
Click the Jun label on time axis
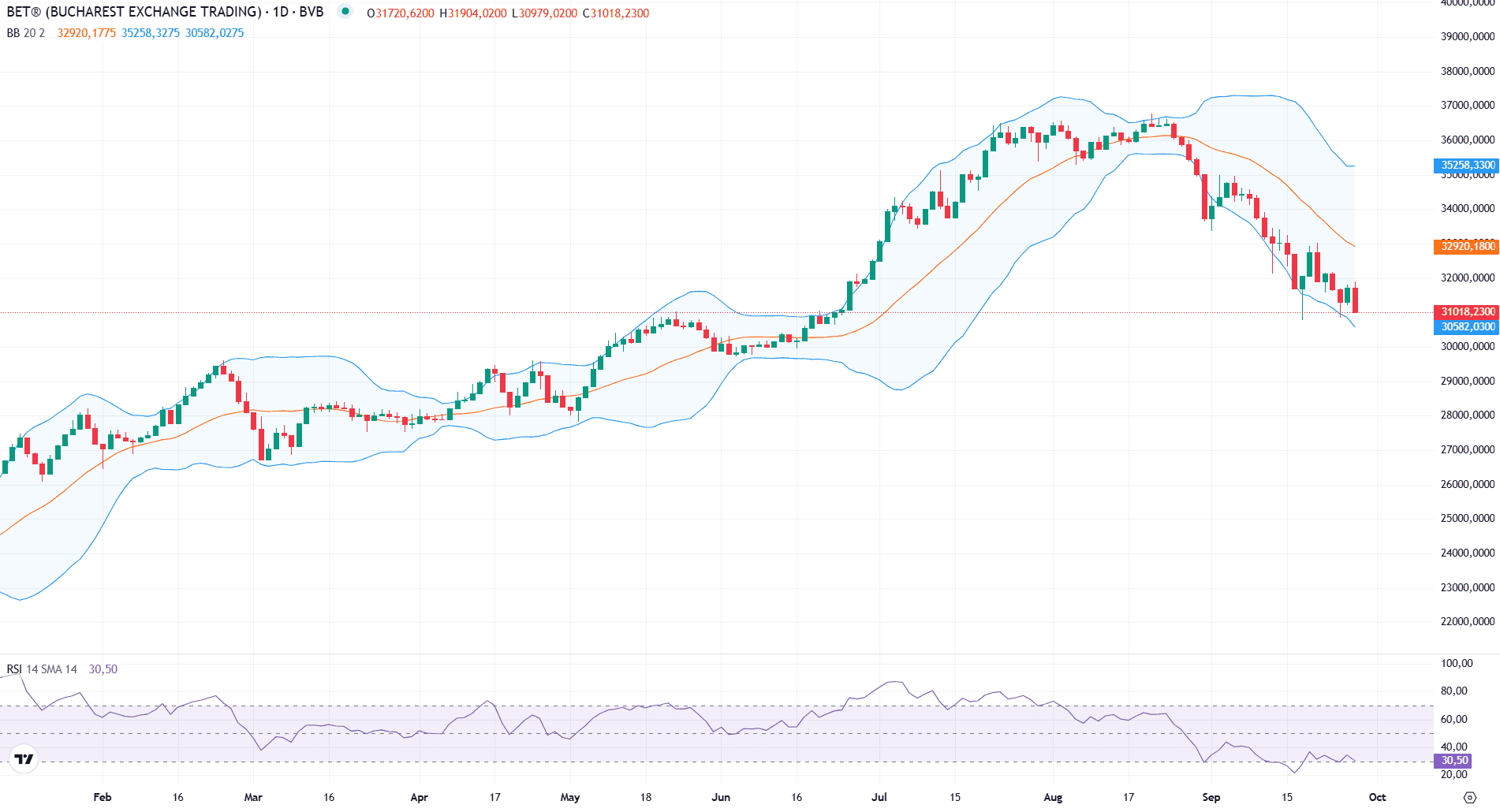tap(721, 798)
